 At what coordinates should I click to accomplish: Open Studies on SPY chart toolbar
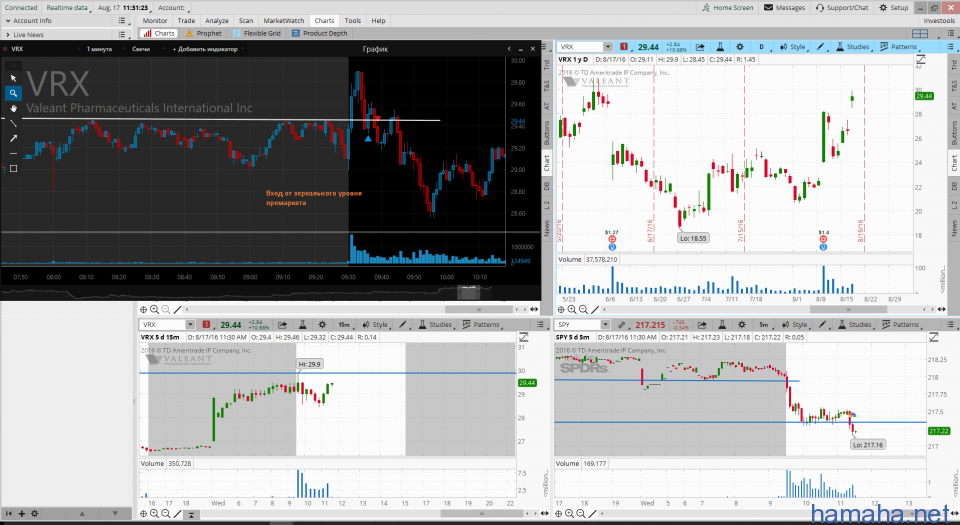tap(855, 325)
